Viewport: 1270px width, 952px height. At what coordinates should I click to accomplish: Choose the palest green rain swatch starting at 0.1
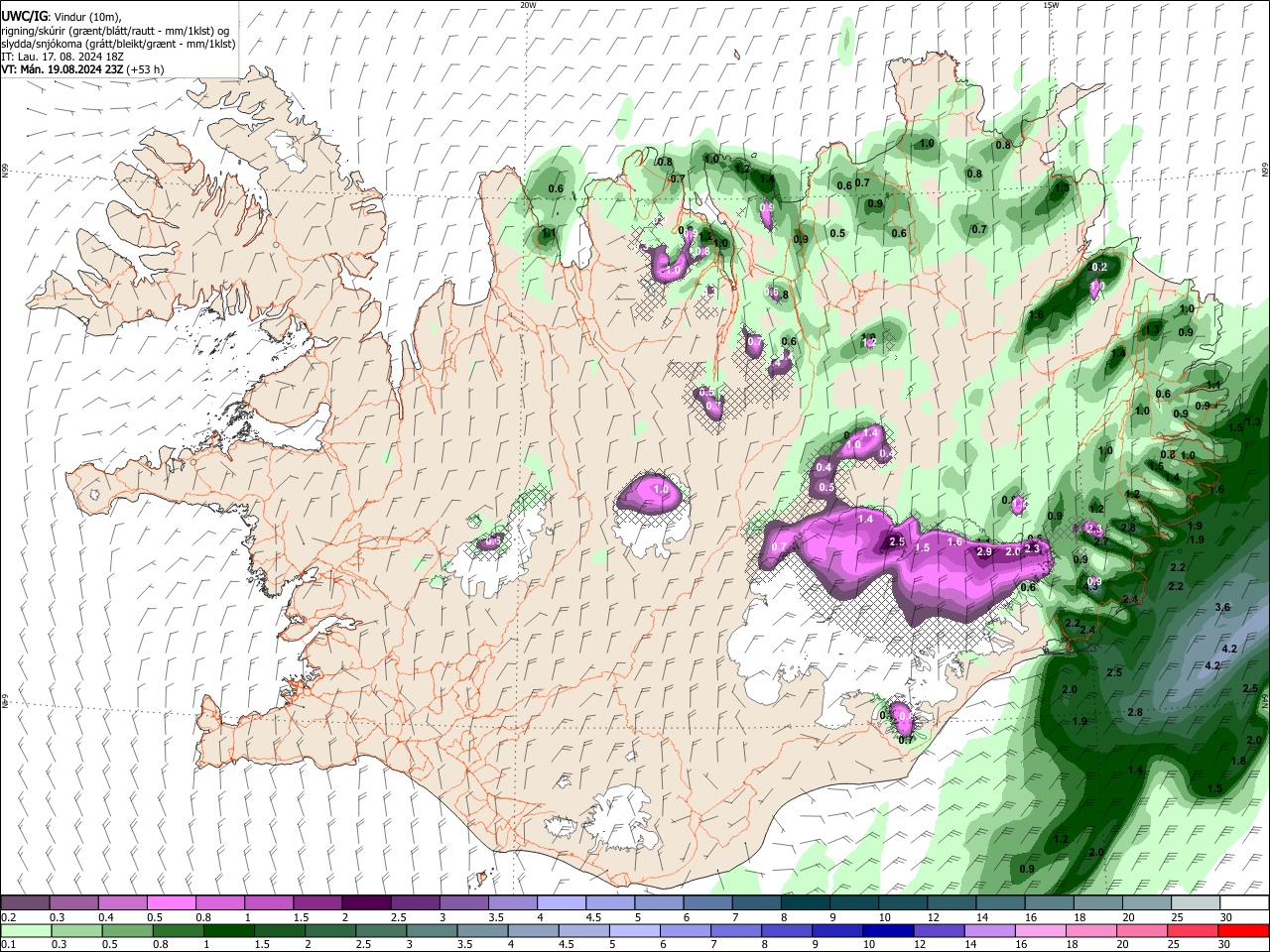tap(24, 930)
